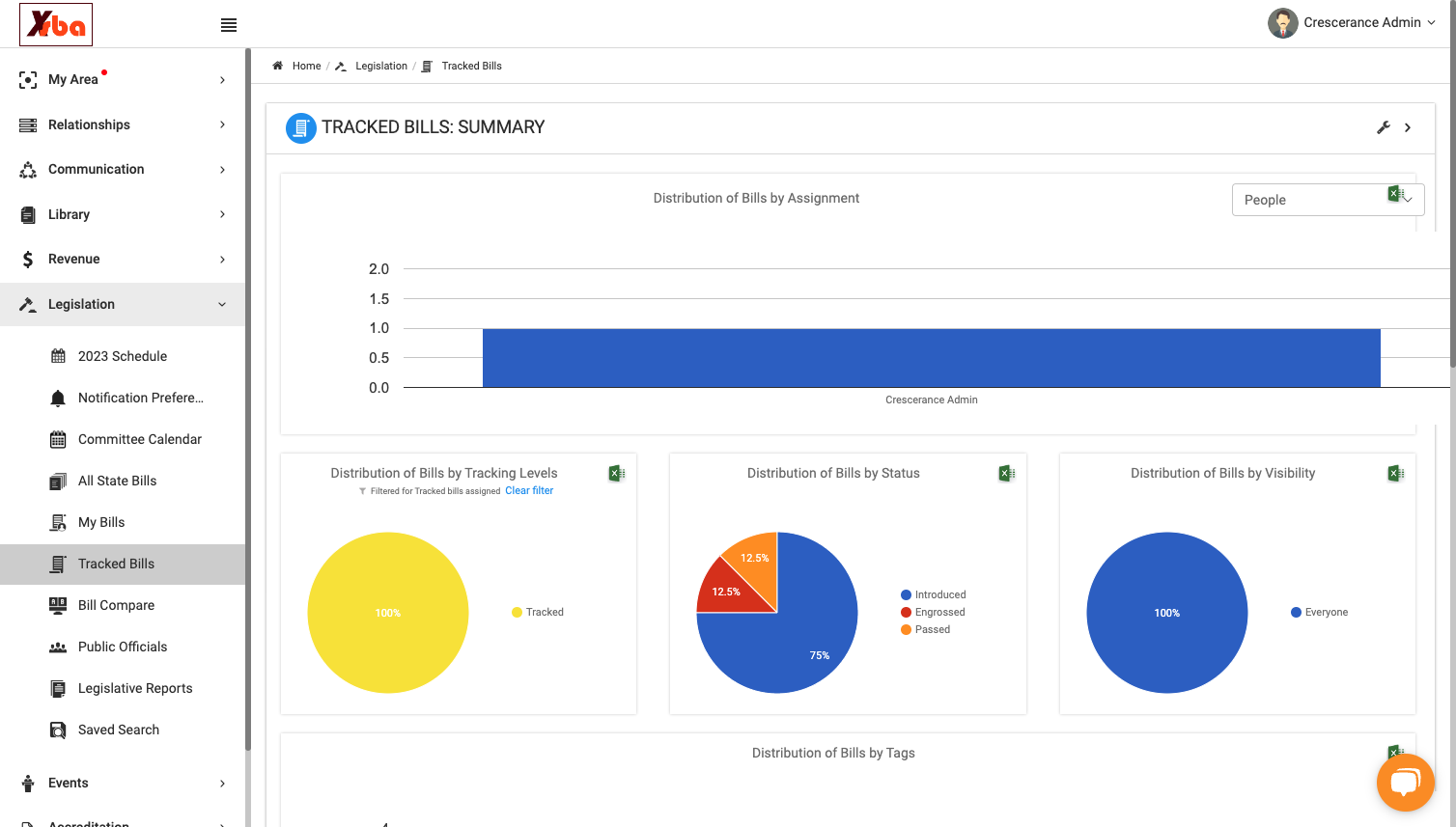The height and width of the screenshot is (827, 1456).
Task: Click the Crescerance Admin avatar
Action: click(1282, 23)
